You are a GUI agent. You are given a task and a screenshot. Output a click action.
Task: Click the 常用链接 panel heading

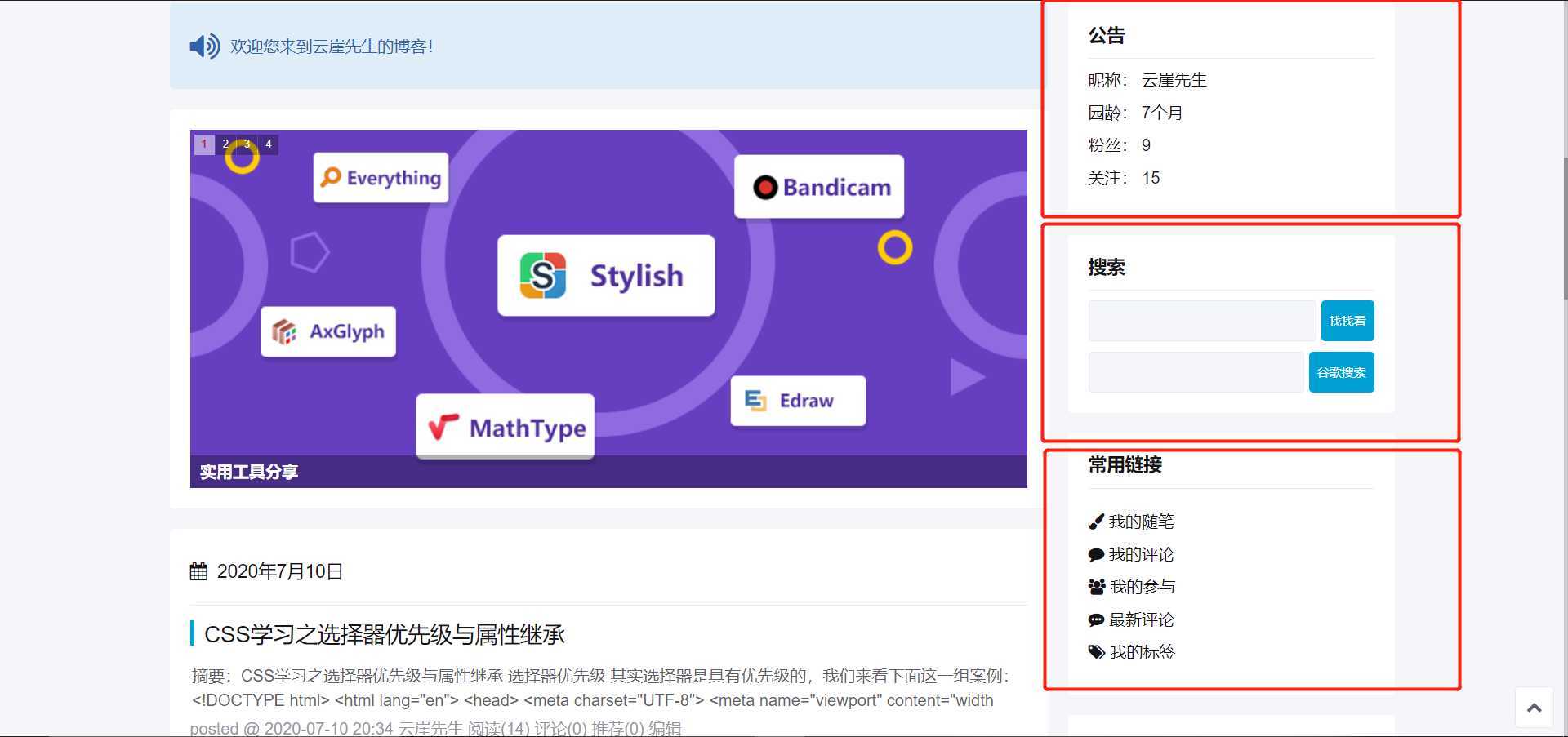[1125, 464]
